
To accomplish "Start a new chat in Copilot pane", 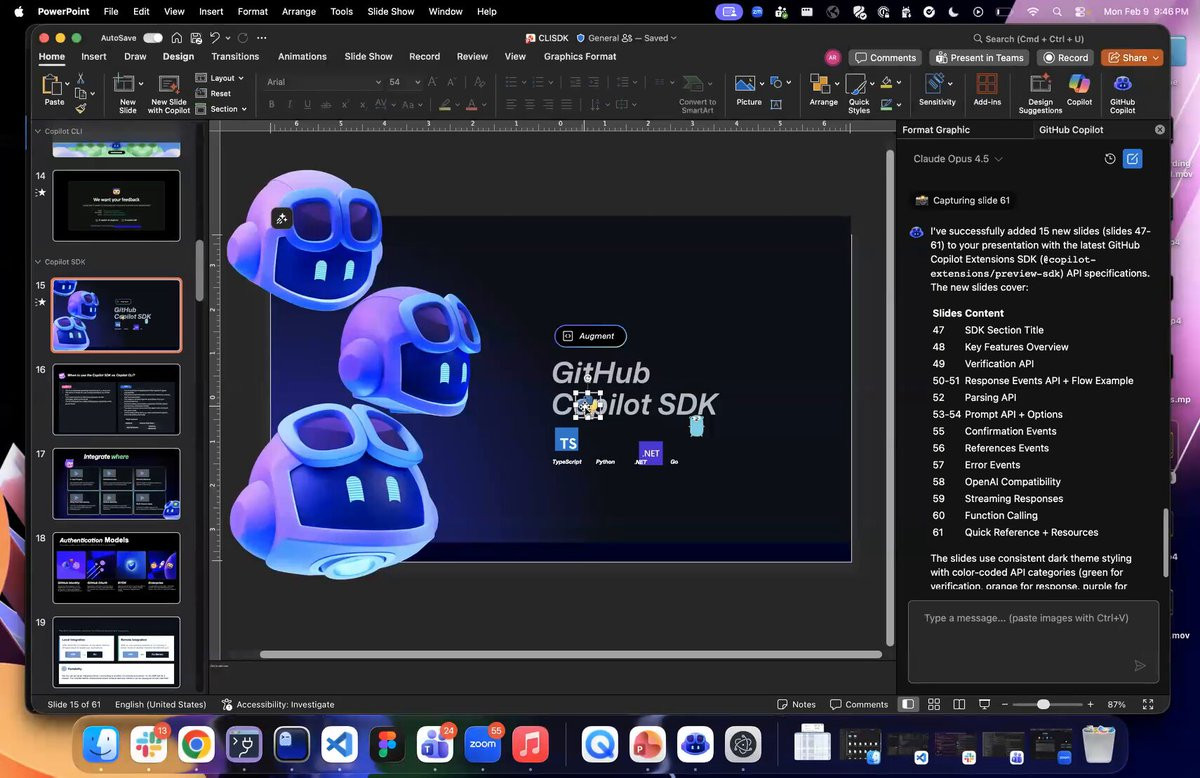I will coord(1132,159).
